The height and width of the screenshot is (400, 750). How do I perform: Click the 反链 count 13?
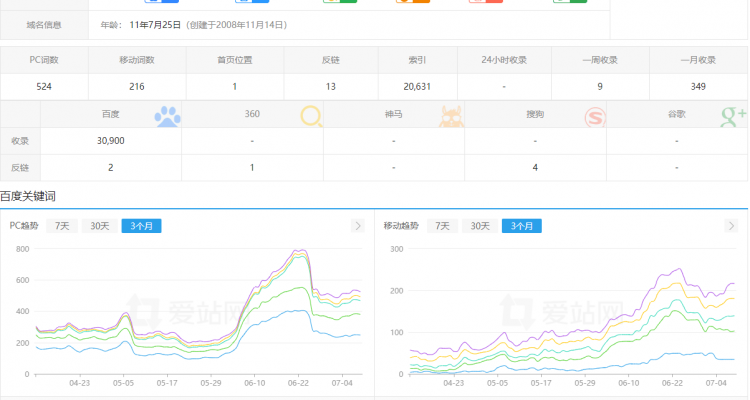[x=330, y=87]
